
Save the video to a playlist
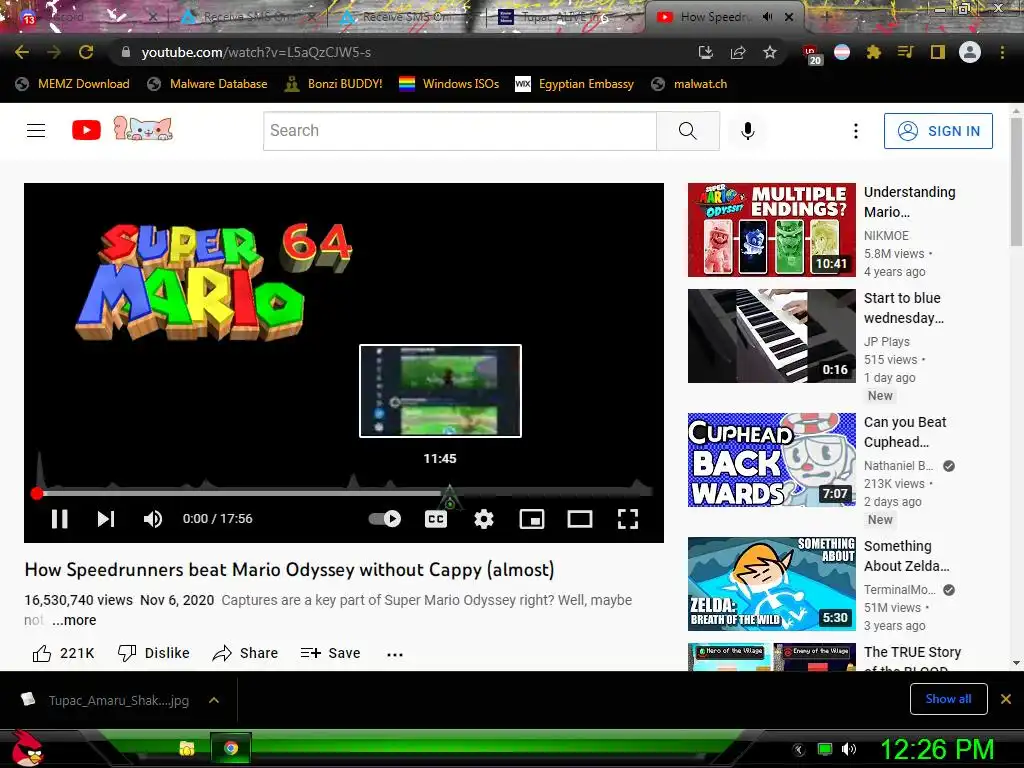330,653
